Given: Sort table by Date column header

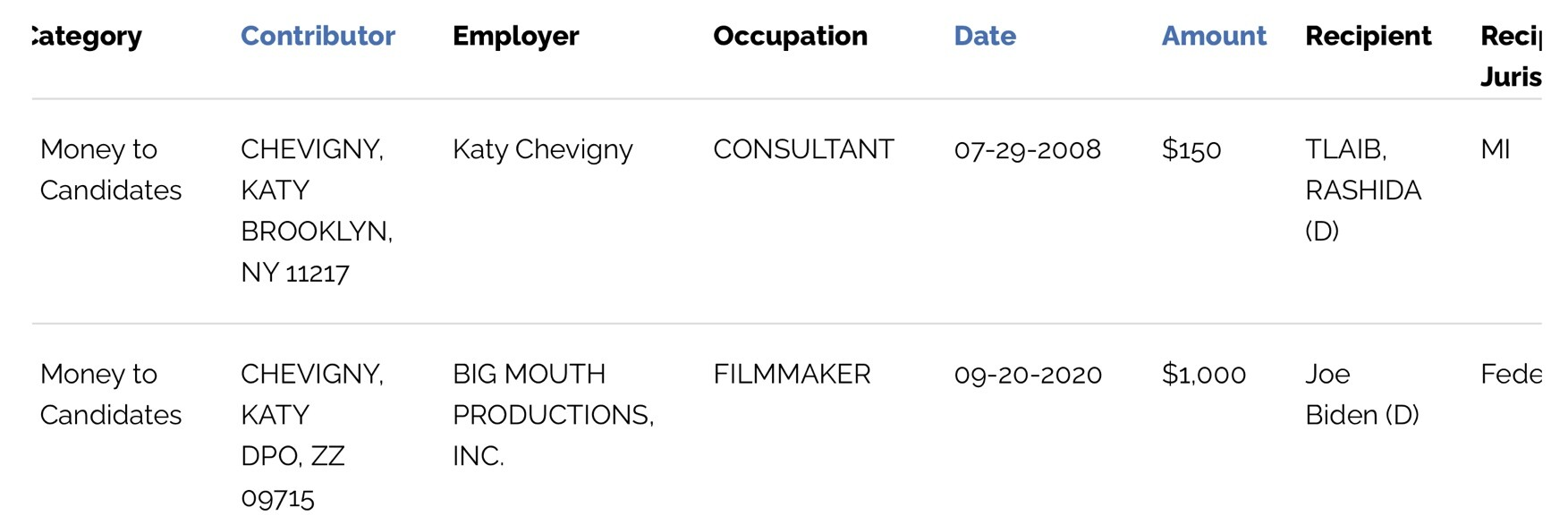Looking at the screenshot, I should pos(985,36).
